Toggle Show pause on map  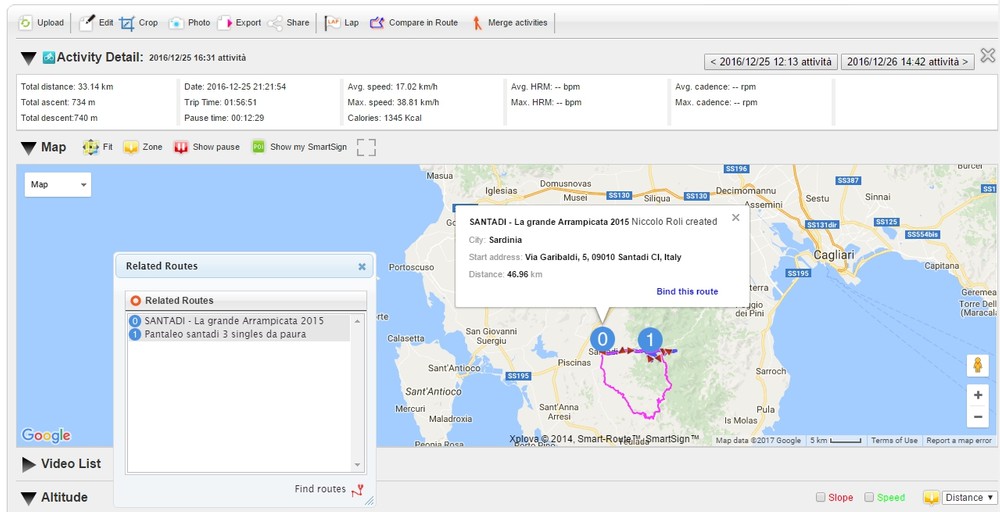(x=207, y=147)
